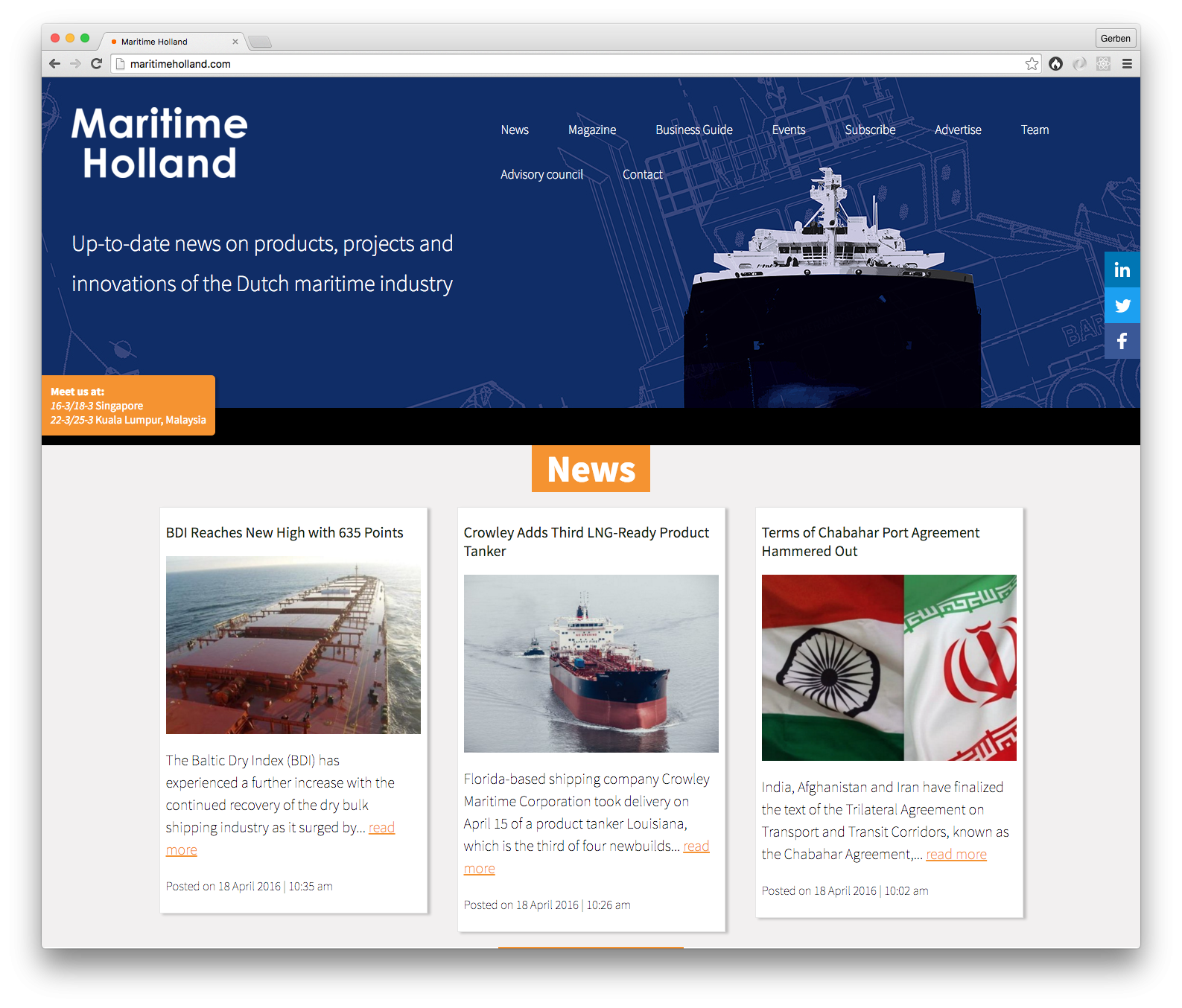Open the Subscribe menu item
The height and width of the screenshot is (1008, 1182).
870,130
